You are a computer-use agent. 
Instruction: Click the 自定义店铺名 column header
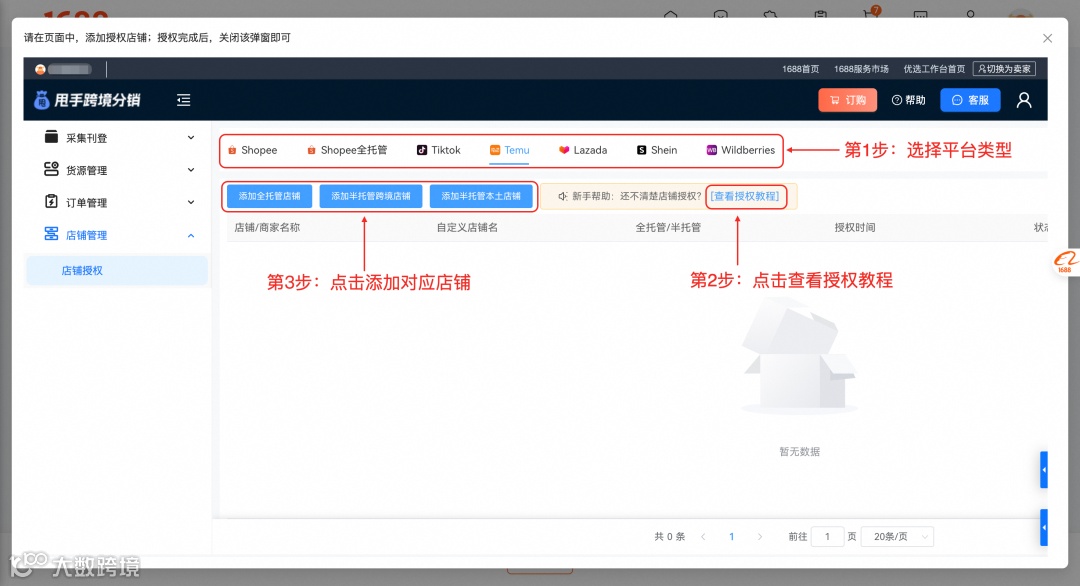467,227
